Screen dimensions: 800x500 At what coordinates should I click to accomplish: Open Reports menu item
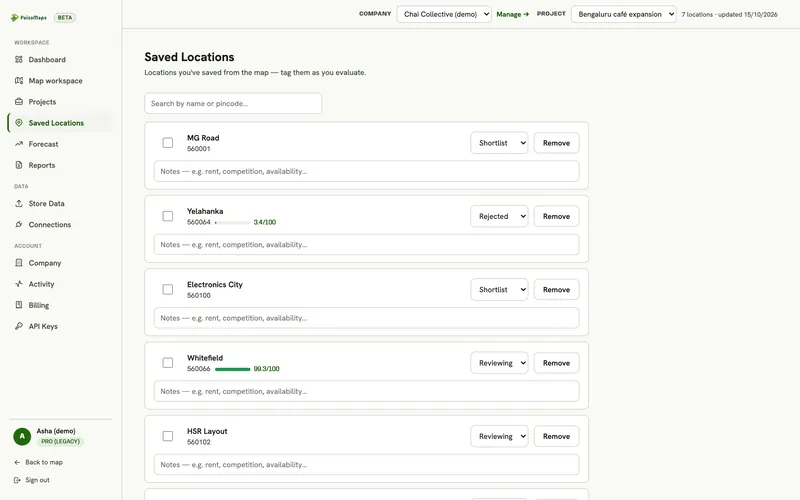pos(59,165)
